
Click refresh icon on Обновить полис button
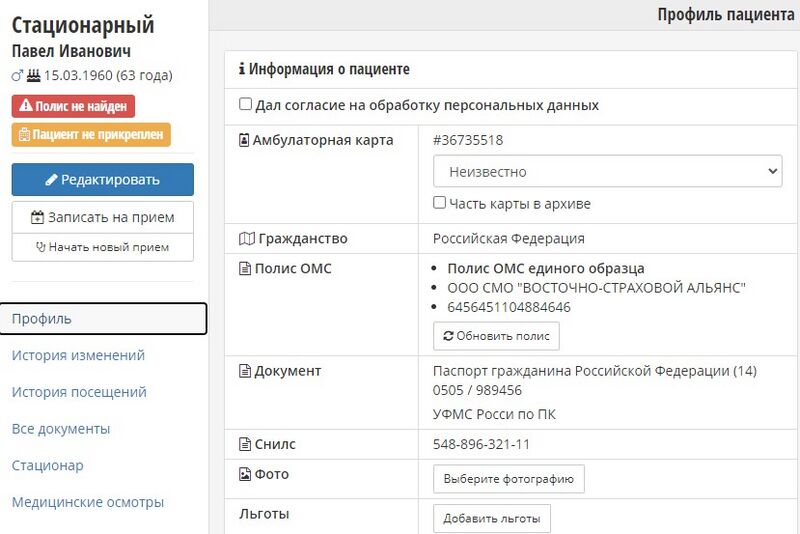448,336
